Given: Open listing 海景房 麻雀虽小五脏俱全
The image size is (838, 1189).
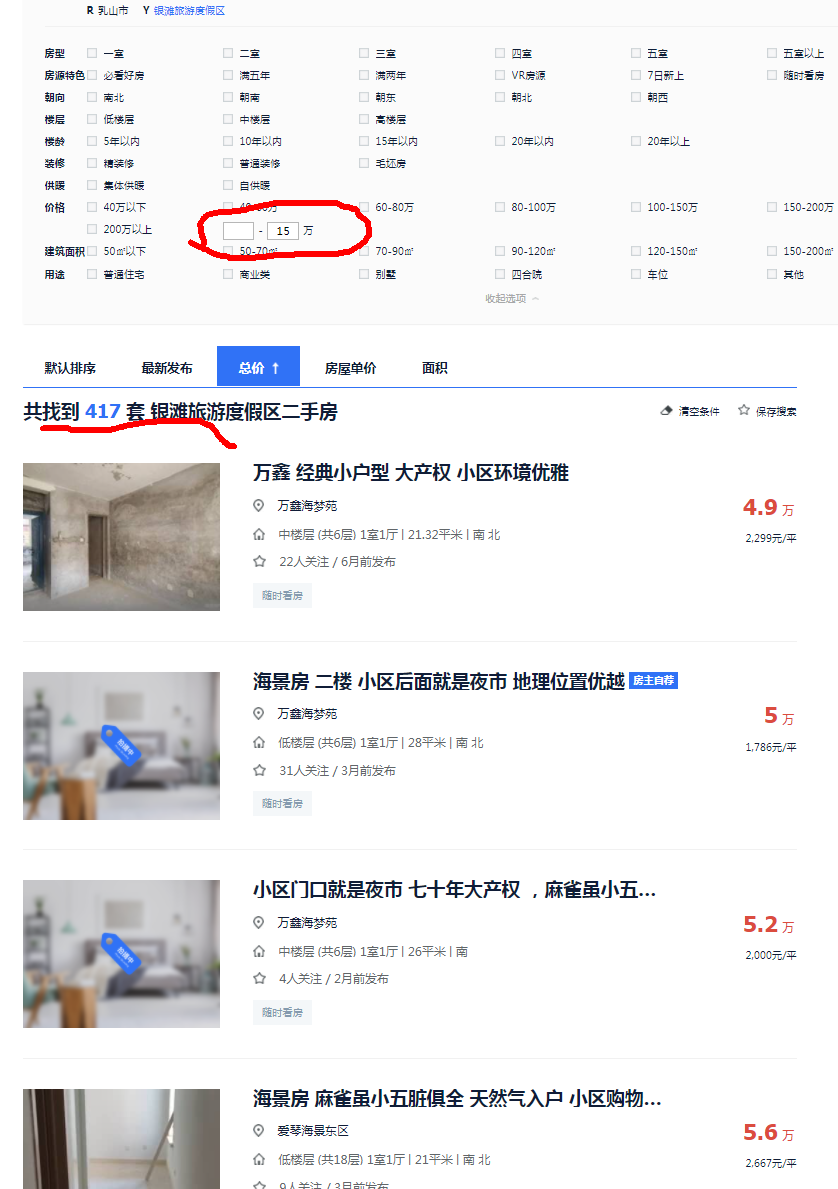Looking at the screenshot, I should [457, 1098].
